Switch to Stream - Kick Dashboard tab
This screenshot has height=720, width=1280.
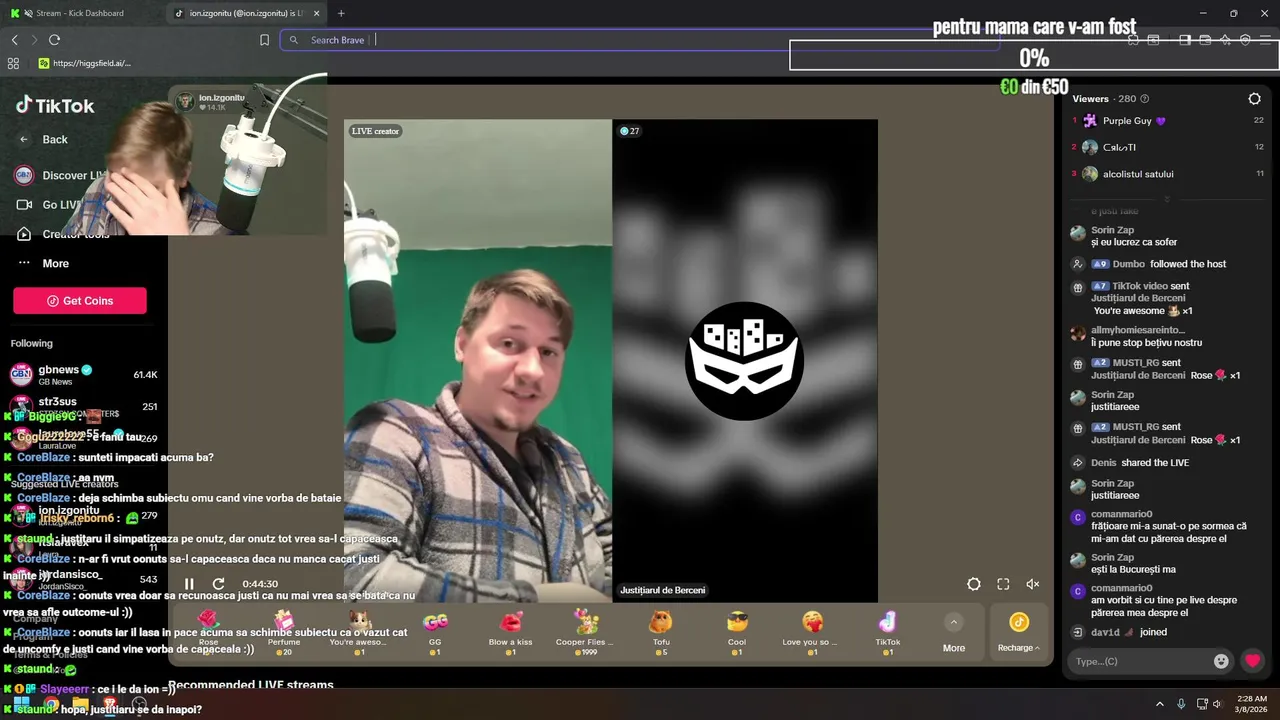(x=80, y=13)
